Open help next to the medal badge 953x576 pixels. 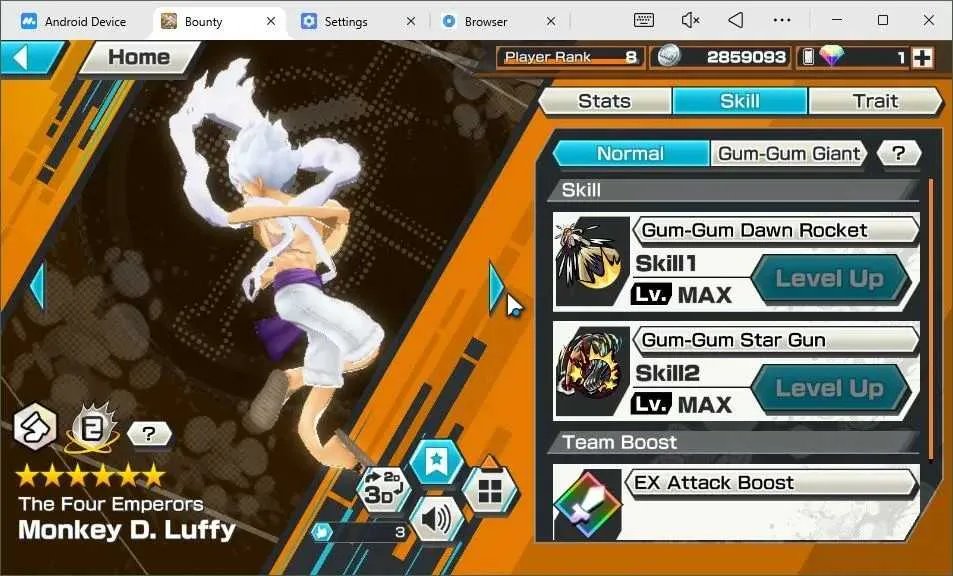[149, 433]
